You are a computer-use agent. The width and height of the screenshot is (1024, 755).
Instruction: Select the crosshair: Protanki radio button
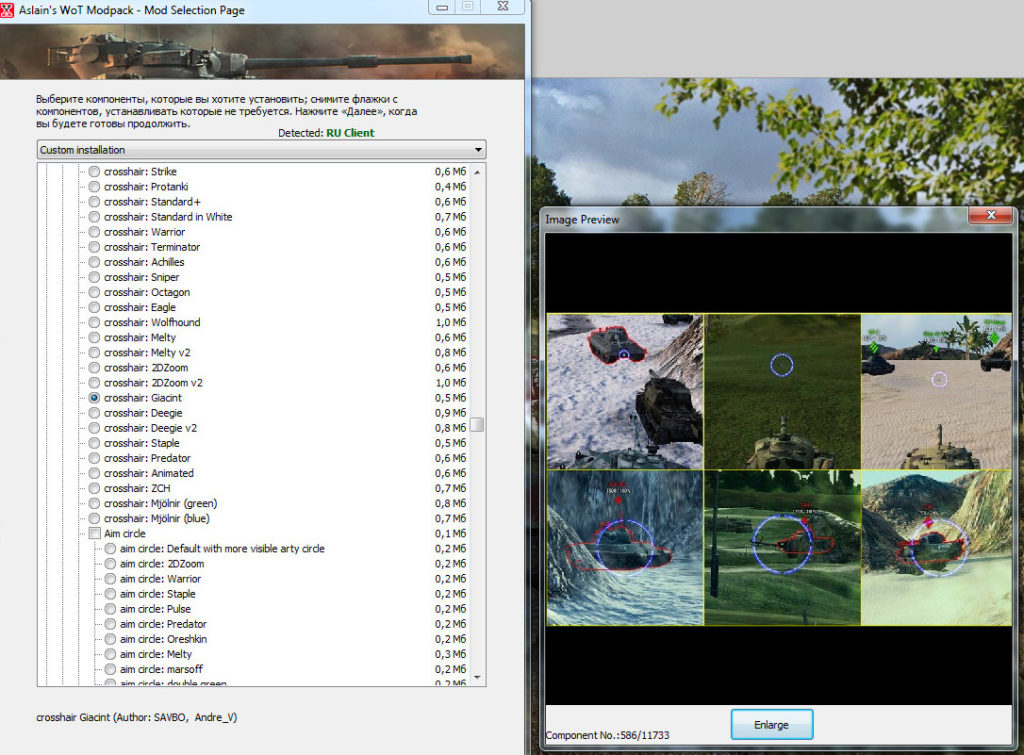pos(94,187)
